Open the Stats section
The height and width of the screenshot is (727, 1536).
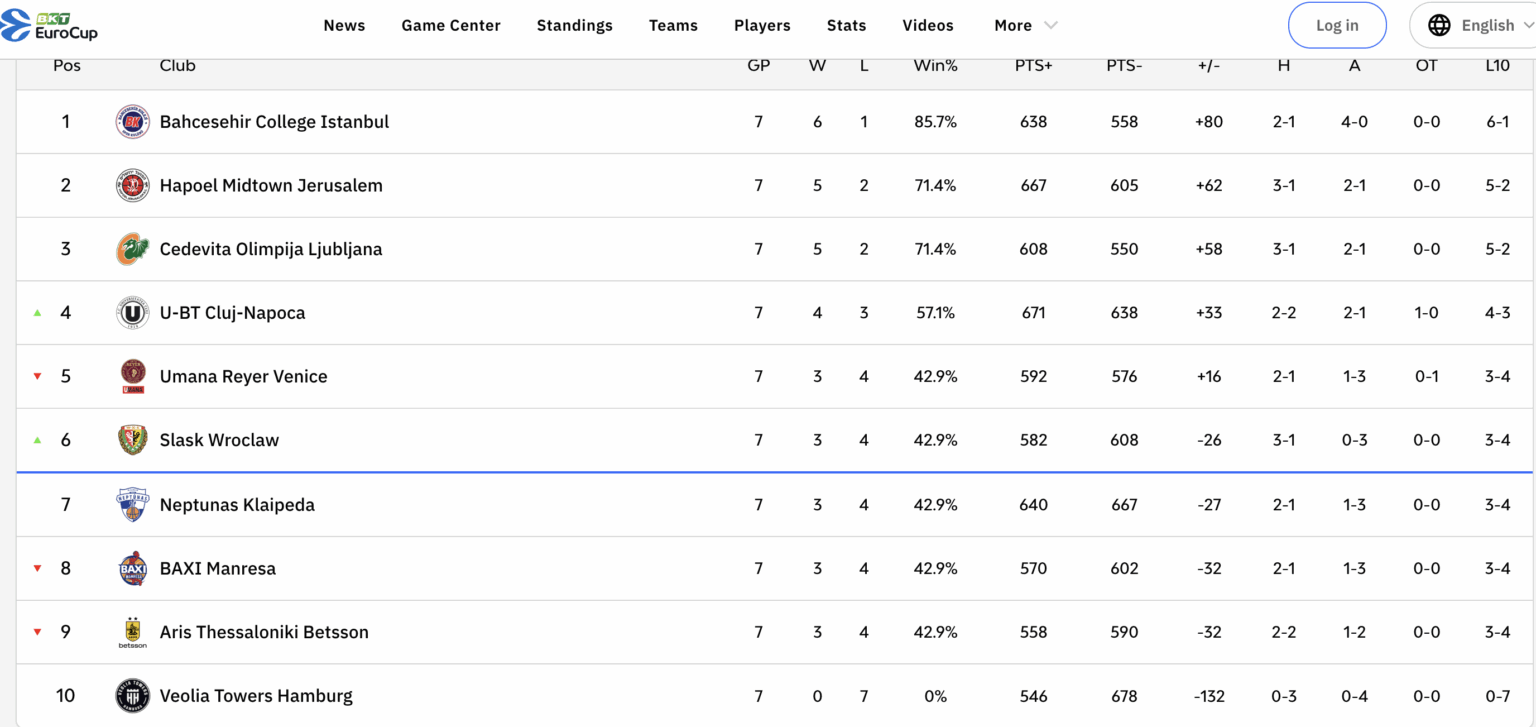click(x=846, y=26)
